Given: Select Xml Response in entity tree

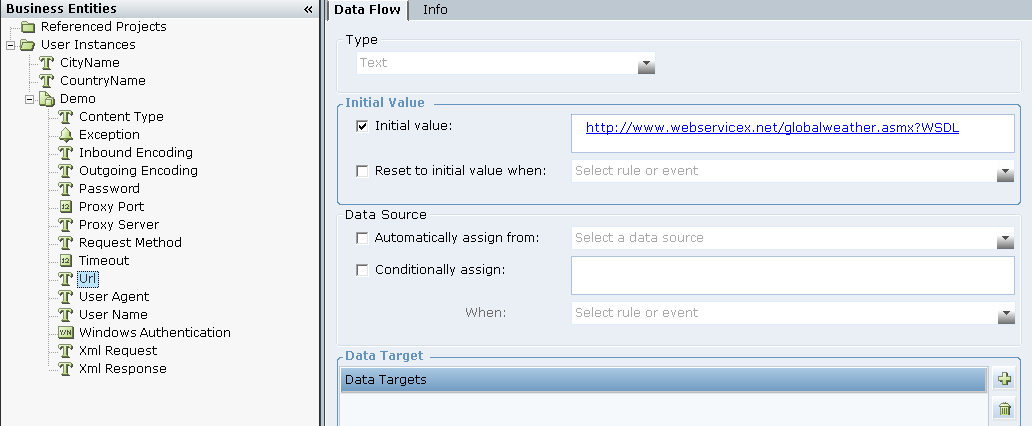Looking at the screenshot, I should [122, 369].
